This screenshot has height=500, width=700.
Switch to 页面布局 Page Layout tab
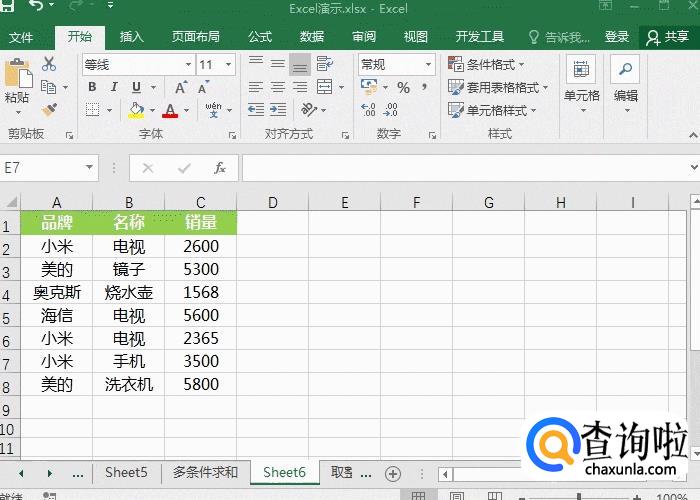196,37
